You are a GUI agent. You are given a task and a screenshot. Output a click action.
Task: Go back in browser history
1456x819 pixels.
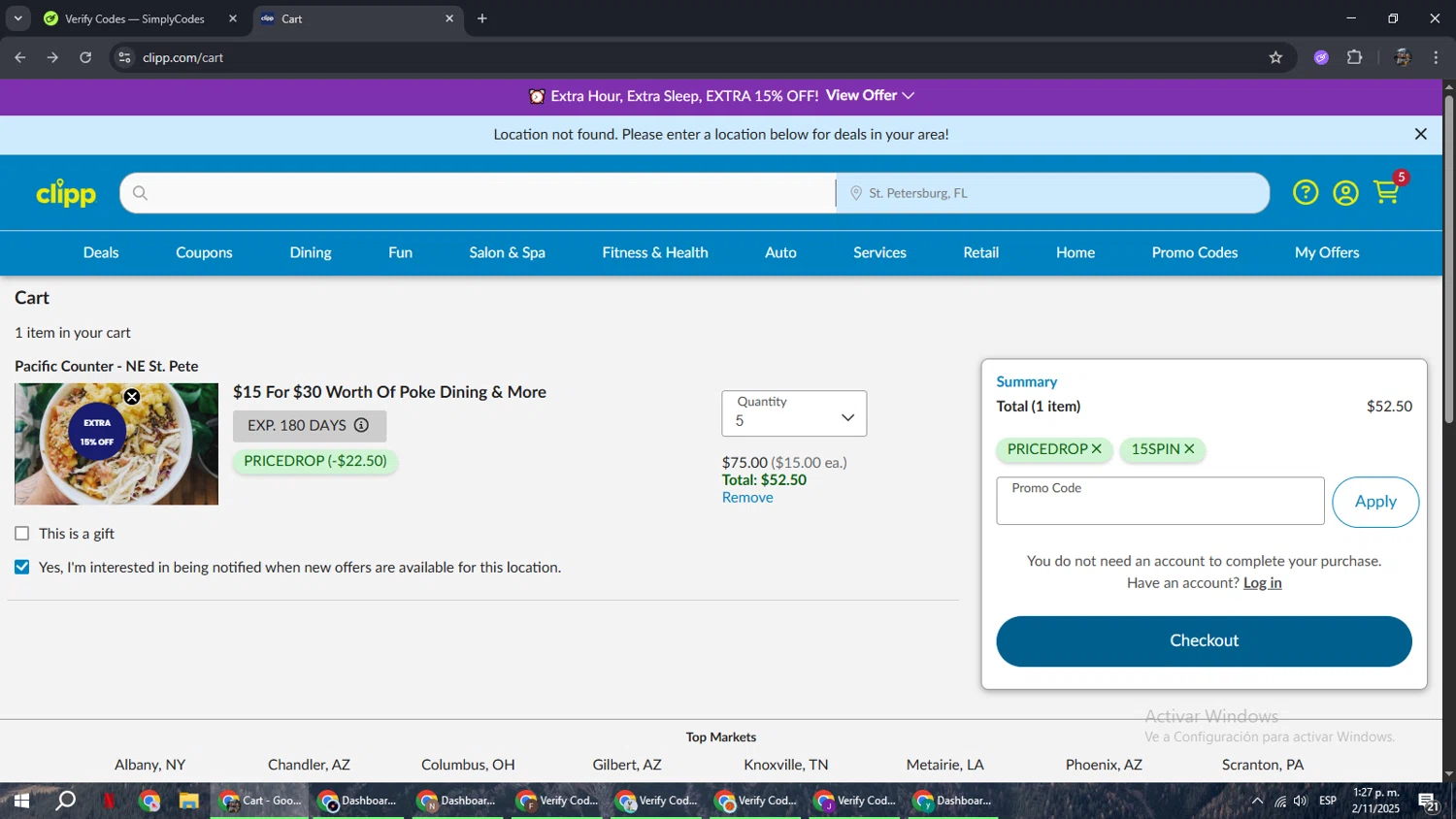19,57
